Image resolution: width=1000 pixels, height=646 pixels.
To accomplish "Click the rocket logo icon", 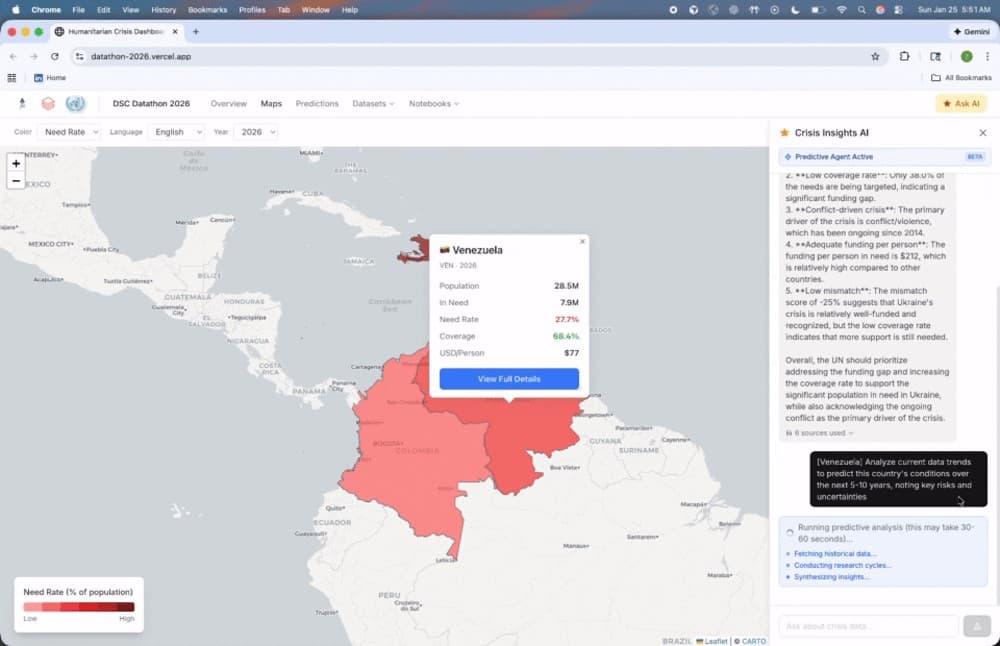I will coord(22,103).
